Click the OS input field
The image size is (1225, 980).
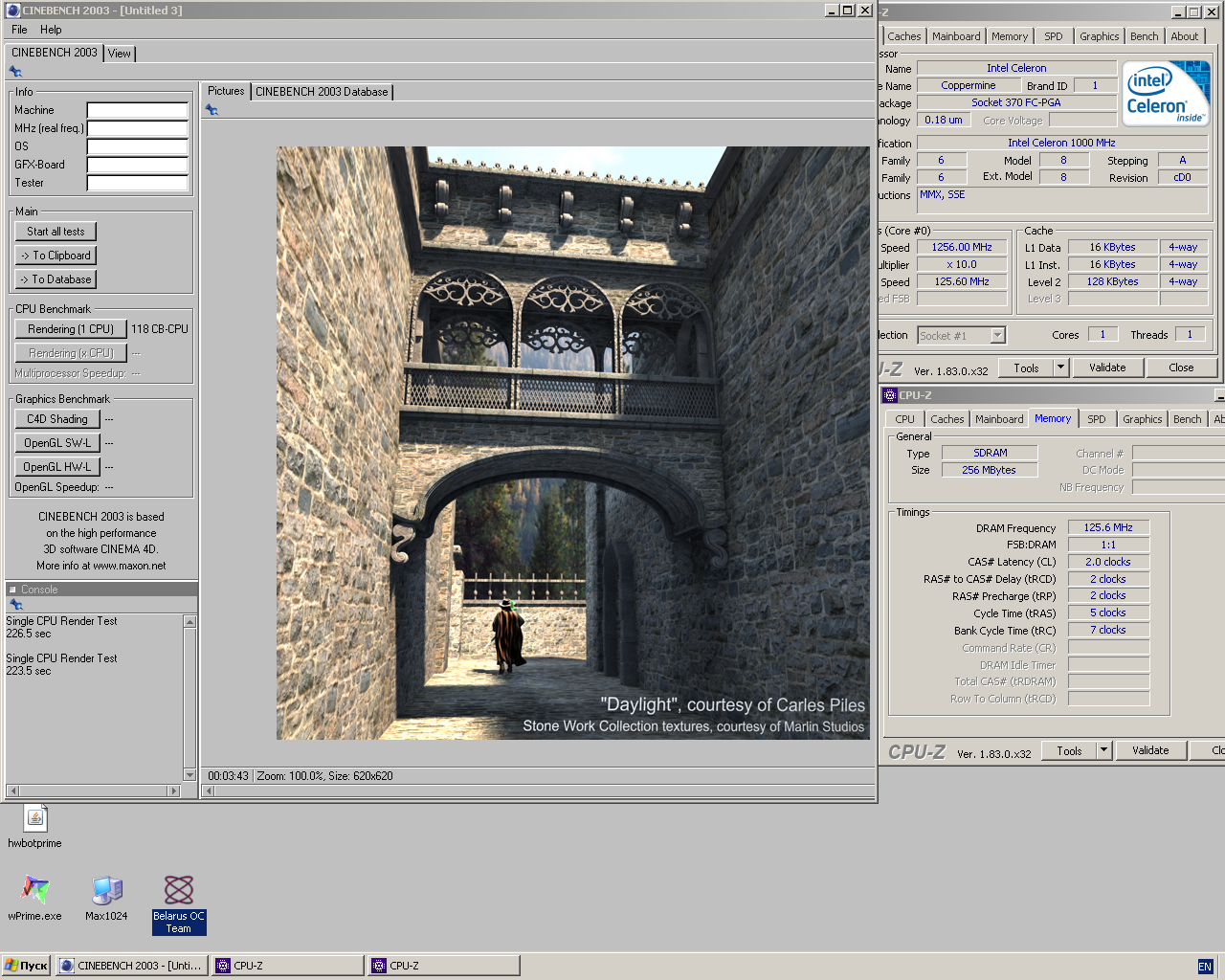[138, 146]
